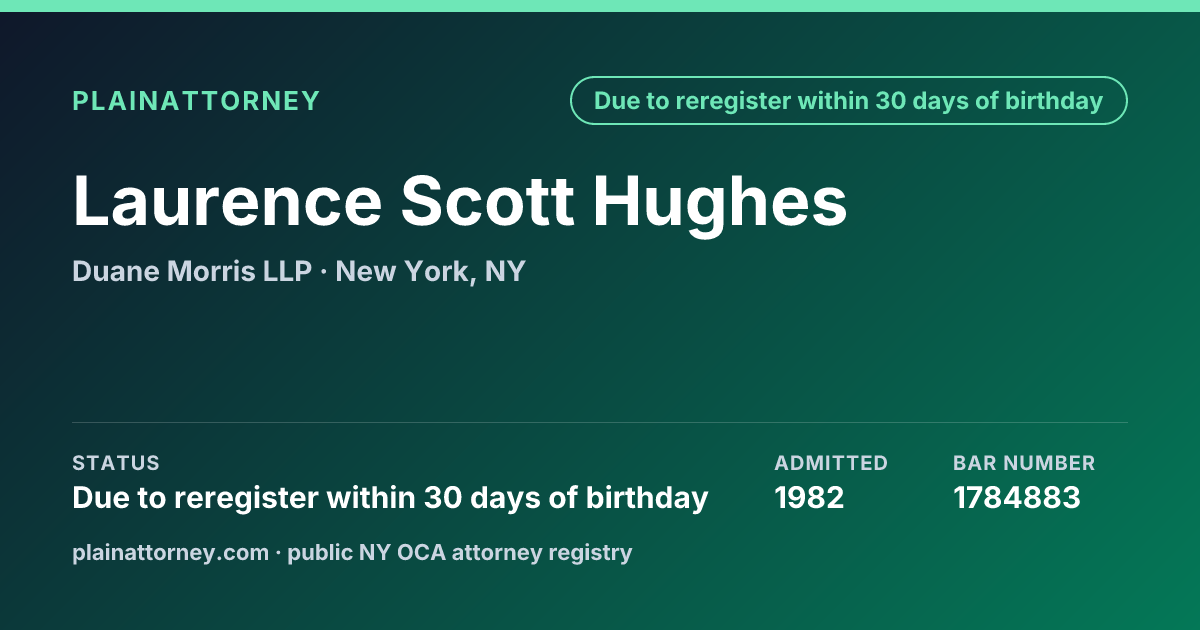Click the mint green accent bar at top
The width and height of the screenshot is (1200, 630).
click(x=600, y=6)
